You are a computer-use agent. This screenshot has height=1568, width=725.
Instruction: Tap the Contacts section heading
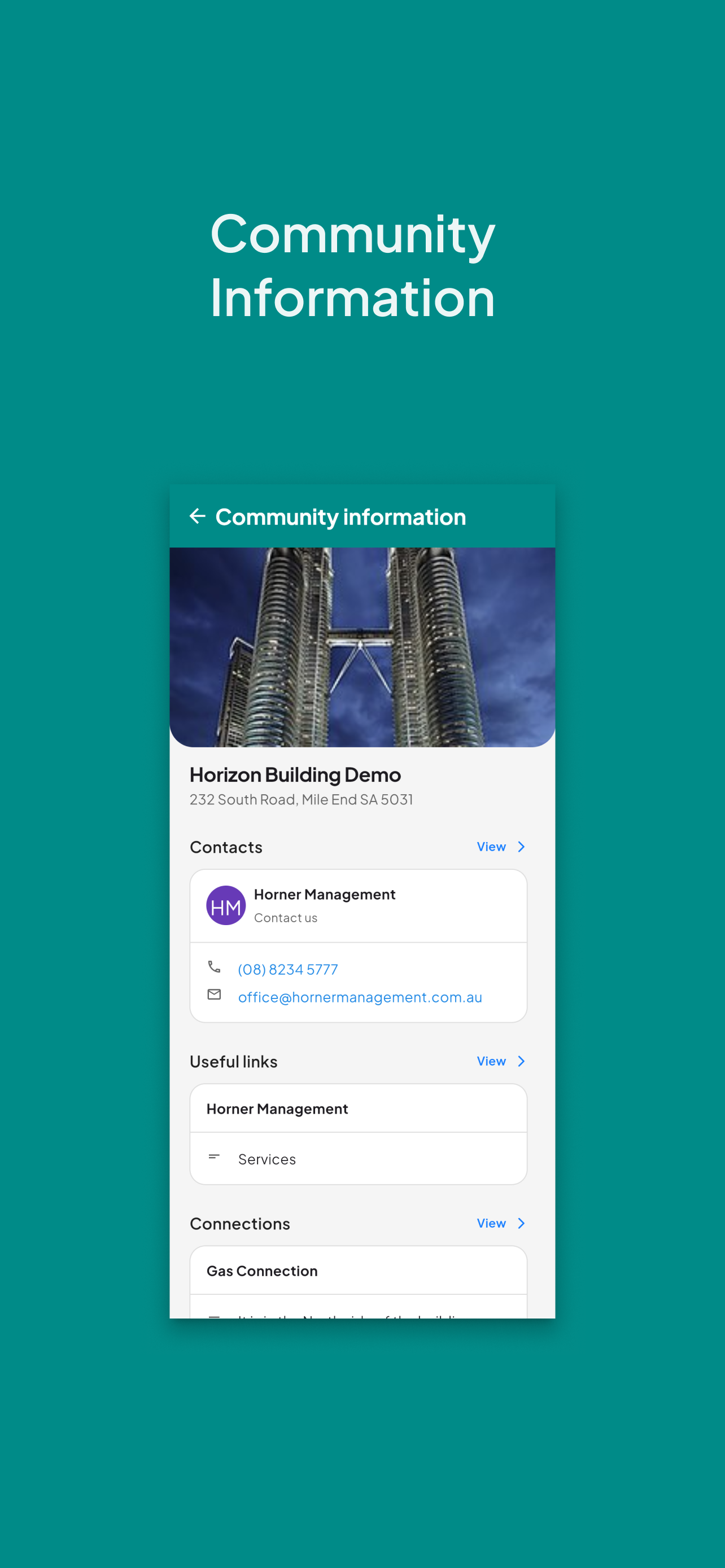pyautogui.click(x=226, y=847)
